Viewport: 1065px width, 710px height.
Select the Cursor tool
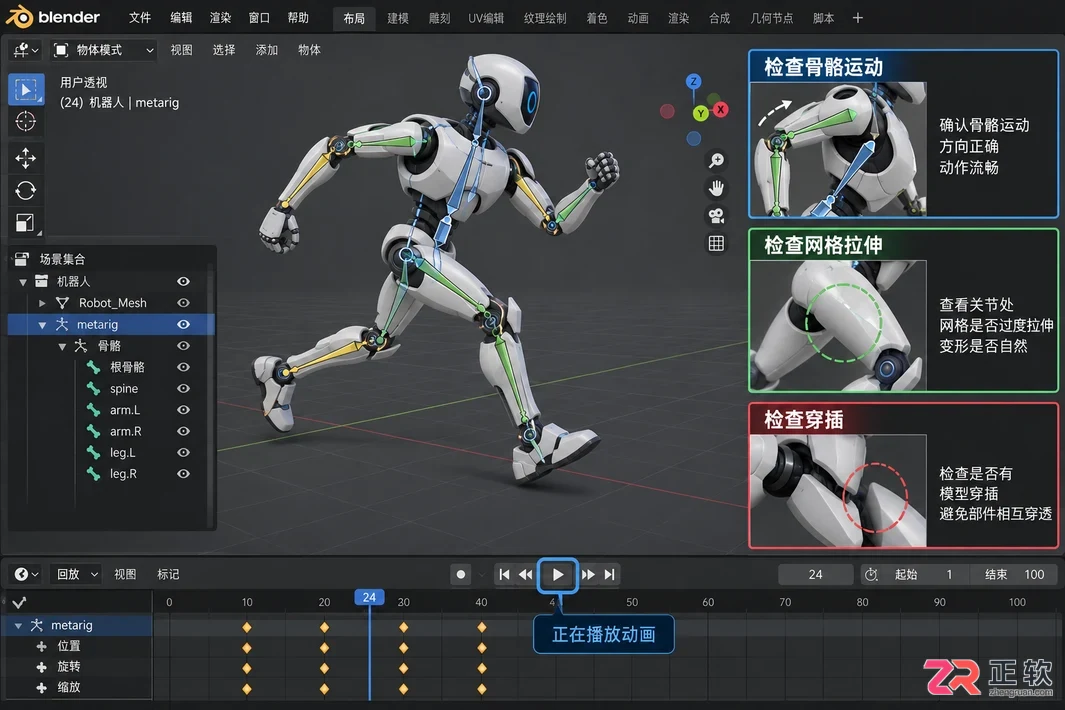coord(26,122)
